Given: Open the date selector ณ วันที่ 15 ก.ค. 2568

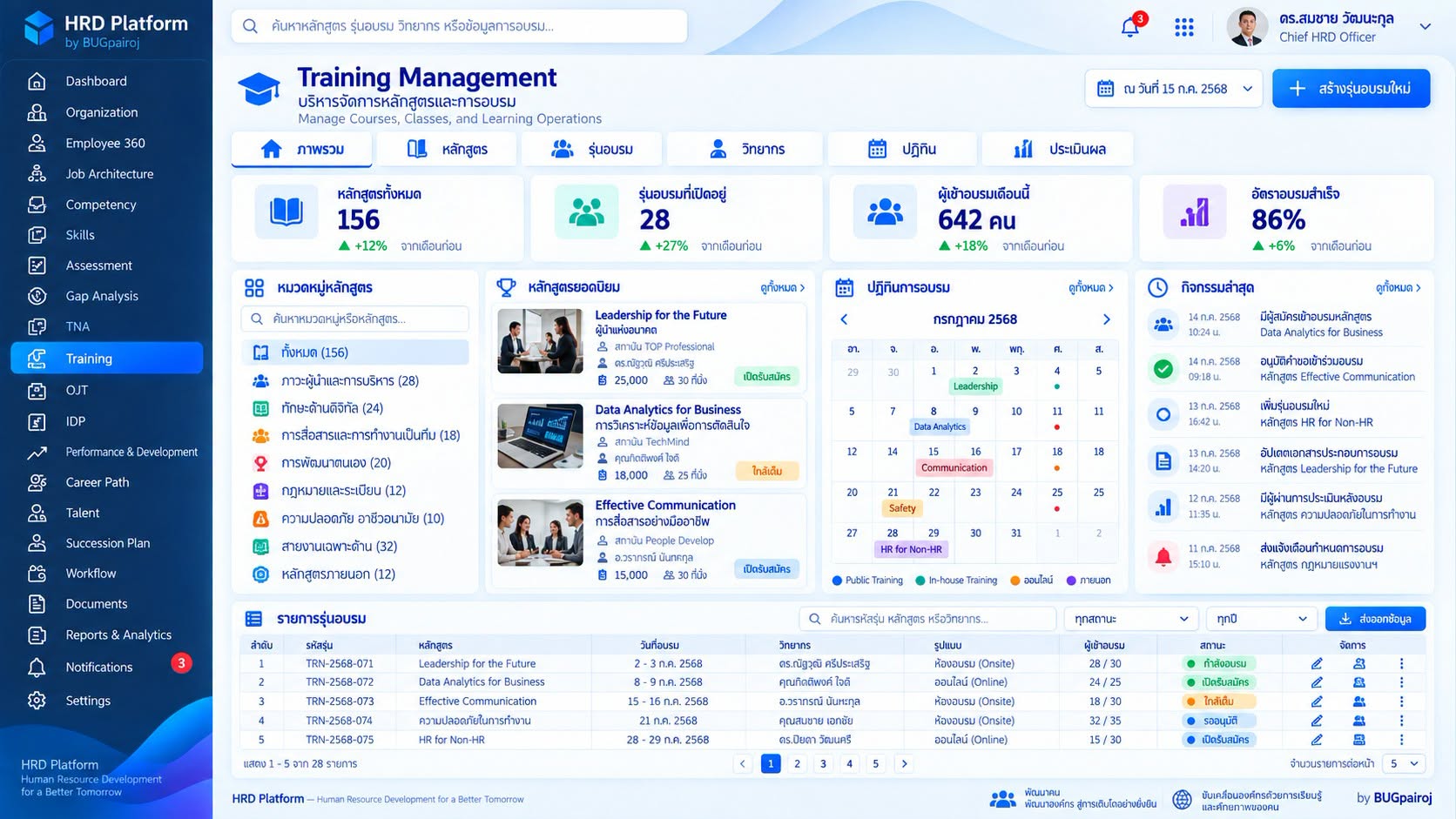Looking at the screenshot, I should [x=1174, y=89].
